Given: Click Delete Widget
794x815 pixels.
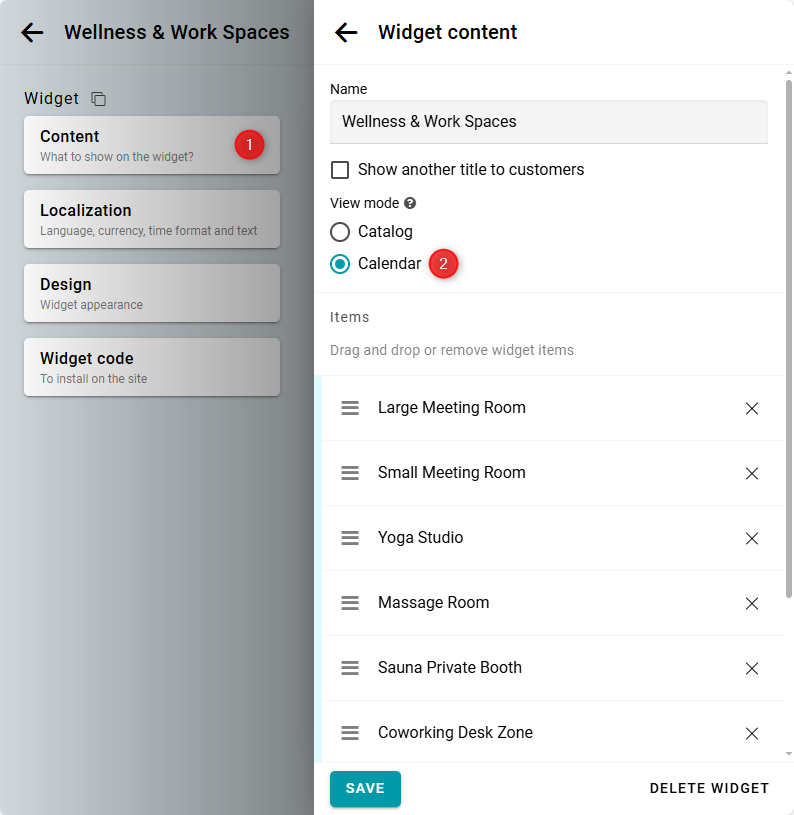Looking at the screenshot, I should point(709,788).
